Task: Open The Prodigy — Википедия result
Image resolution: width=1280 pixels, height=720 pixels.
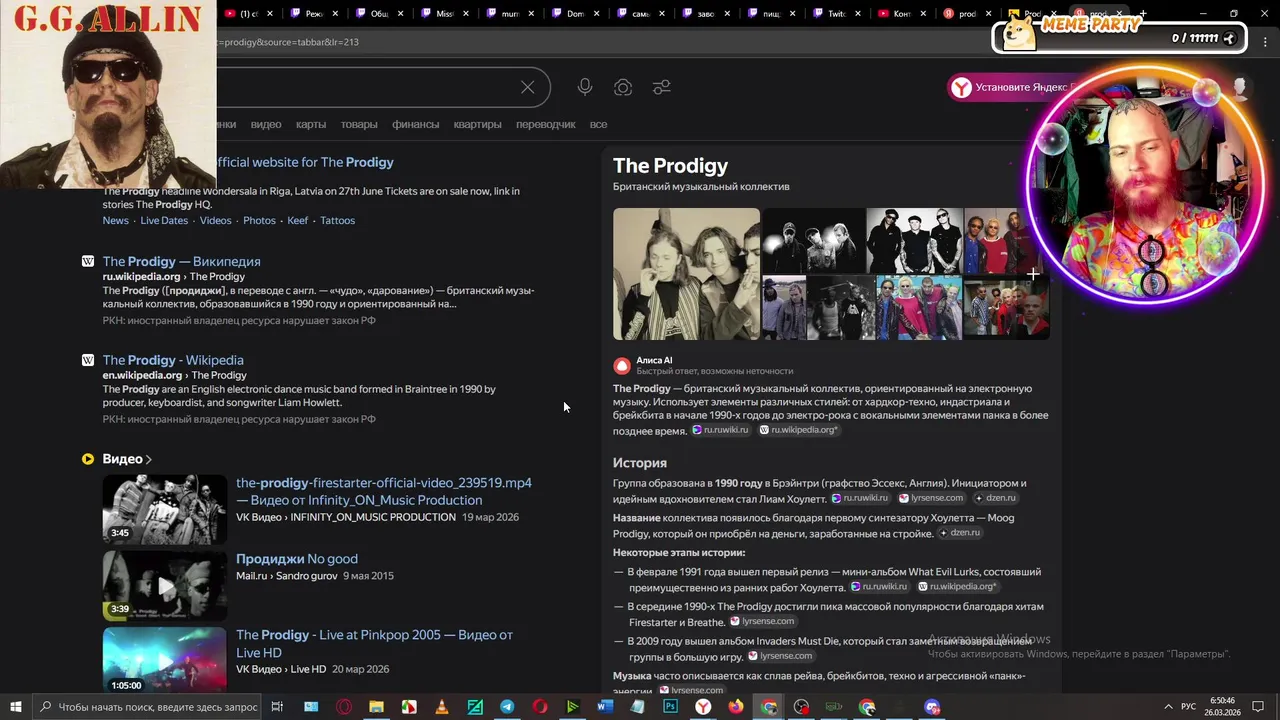Action: [181, 261]
